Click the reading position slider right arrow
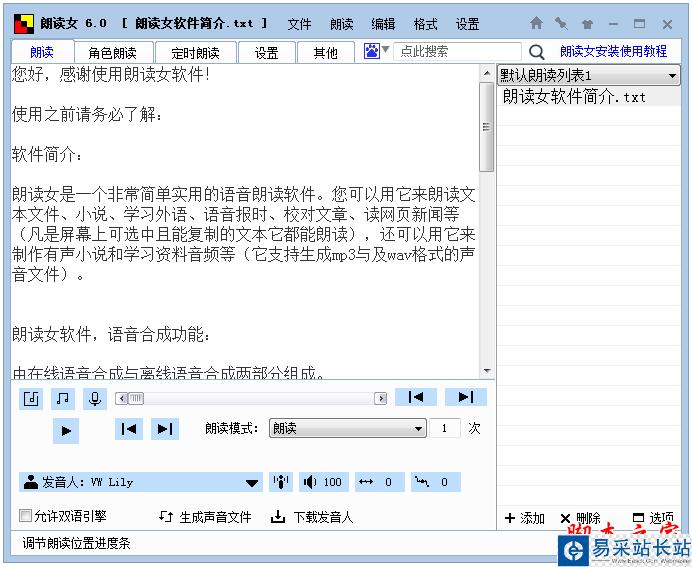Screen dimensions: 692x567 click(380, 398)
